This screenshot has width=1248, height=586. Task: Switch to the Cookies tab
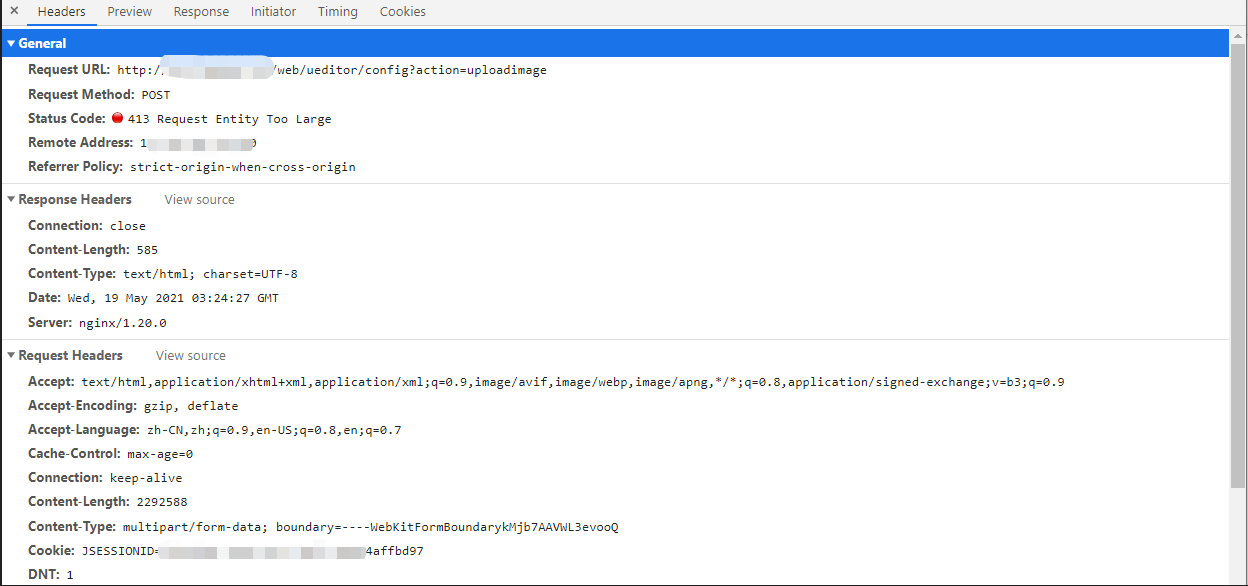402,12
